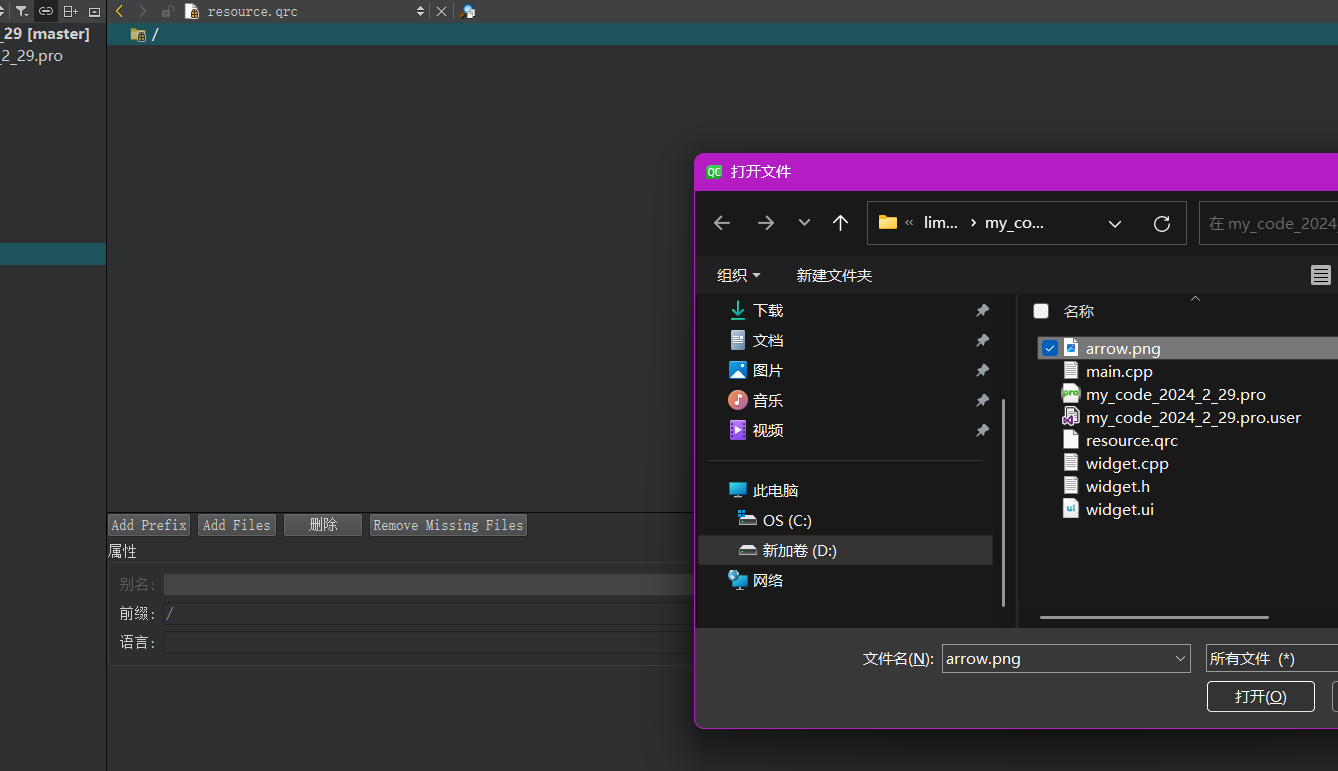Close the resource.qrc document with X
The height and width of the screenshot is (771, 1338).
coord(441,11)
